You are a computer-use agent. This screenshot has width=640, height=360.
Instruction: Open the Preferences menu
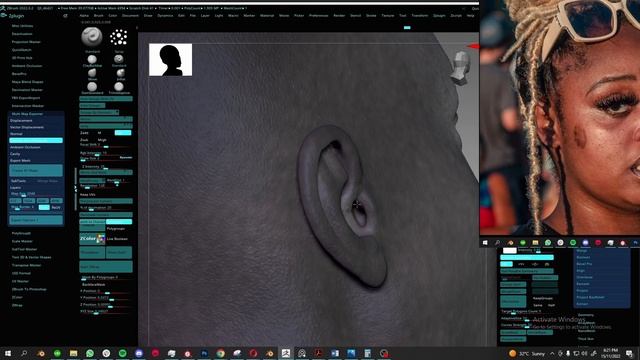318,16
